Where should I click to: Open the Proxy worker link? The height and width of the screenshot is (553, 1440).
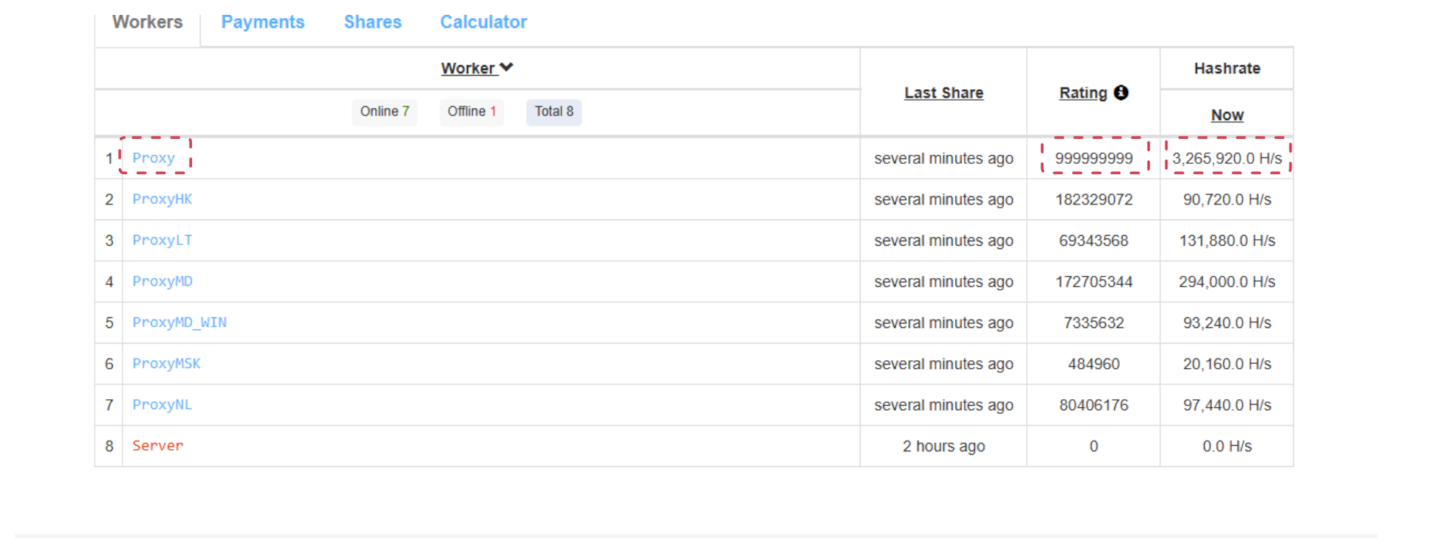click(154, 158)
